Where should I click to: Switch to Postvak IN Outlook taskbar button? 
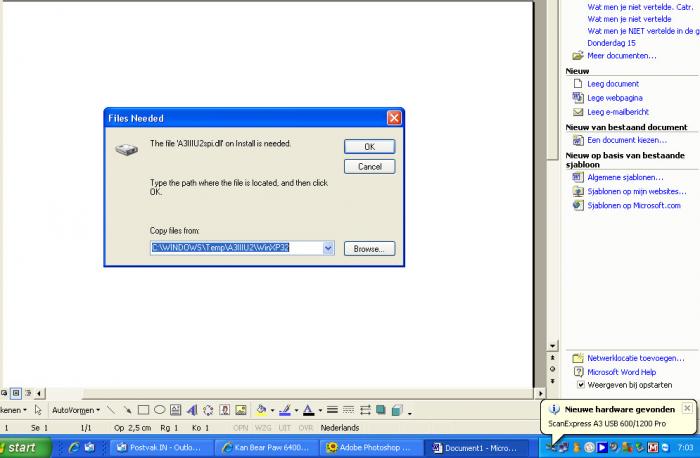click(x=162, y=448)
